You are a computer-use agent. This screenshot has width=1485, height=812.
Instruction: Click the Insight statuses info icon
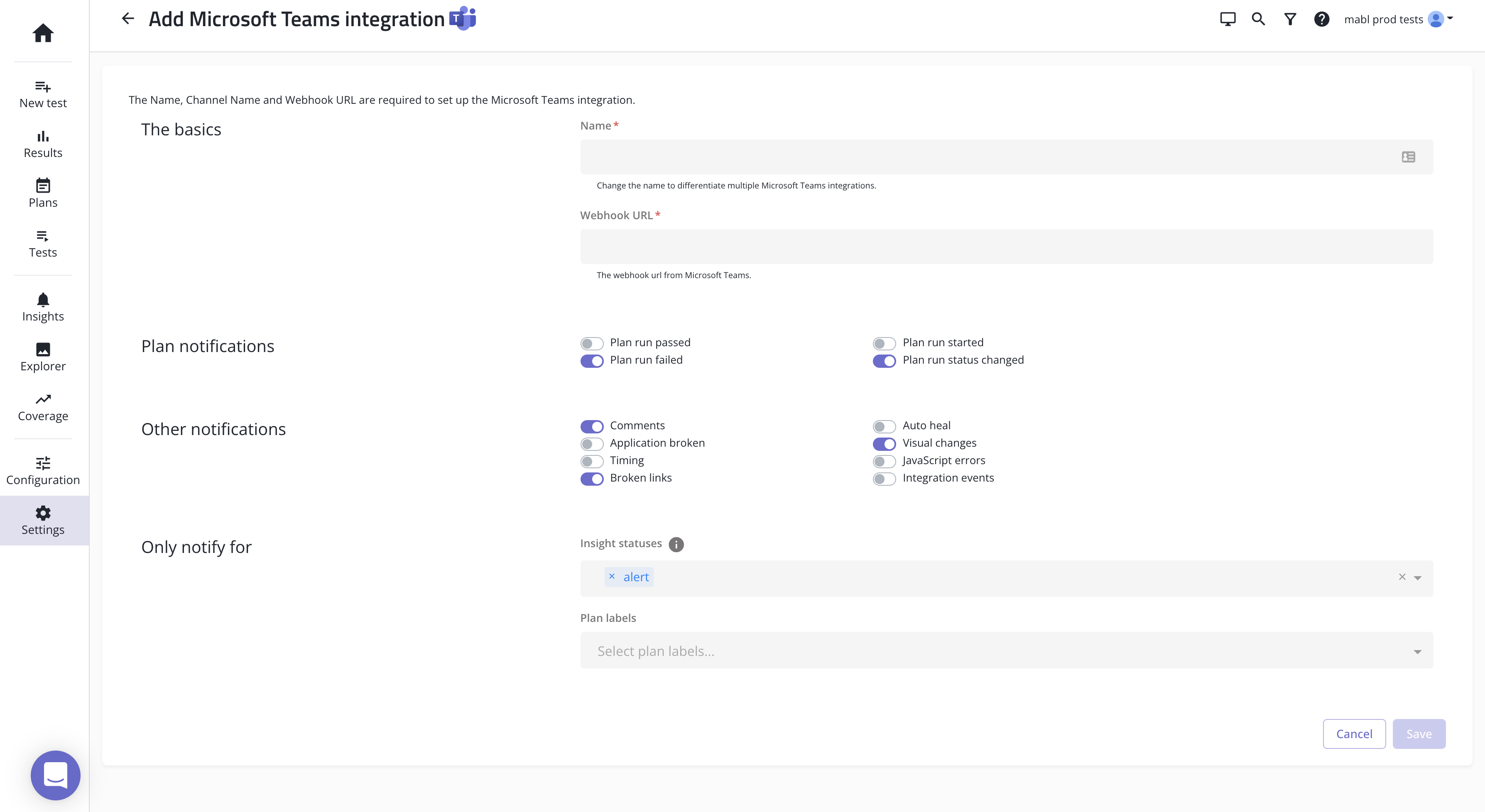coord(676,544)
